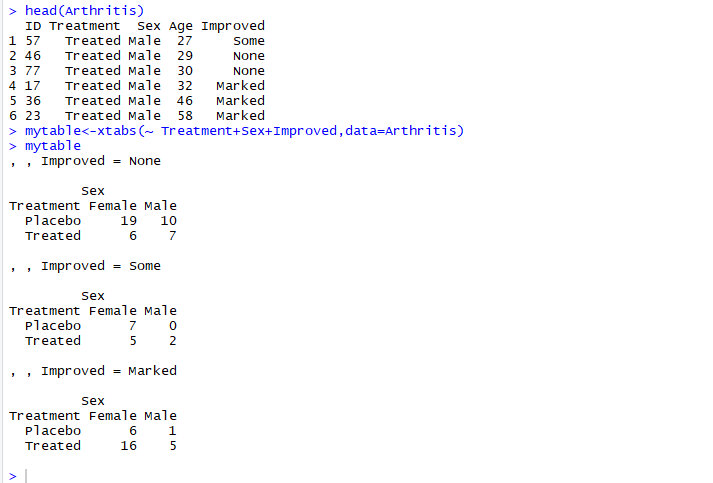This screenshot has height=483, width=713.
Task: Click the 'Improved = Some' table heading
Action: pyautogui.click(x=100, y=266)
